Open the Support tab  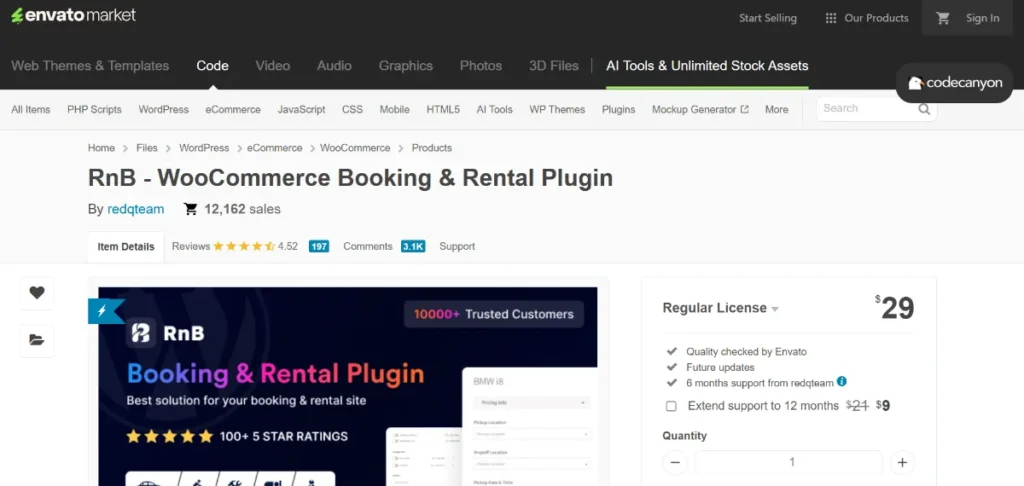[x=457, y=246]
